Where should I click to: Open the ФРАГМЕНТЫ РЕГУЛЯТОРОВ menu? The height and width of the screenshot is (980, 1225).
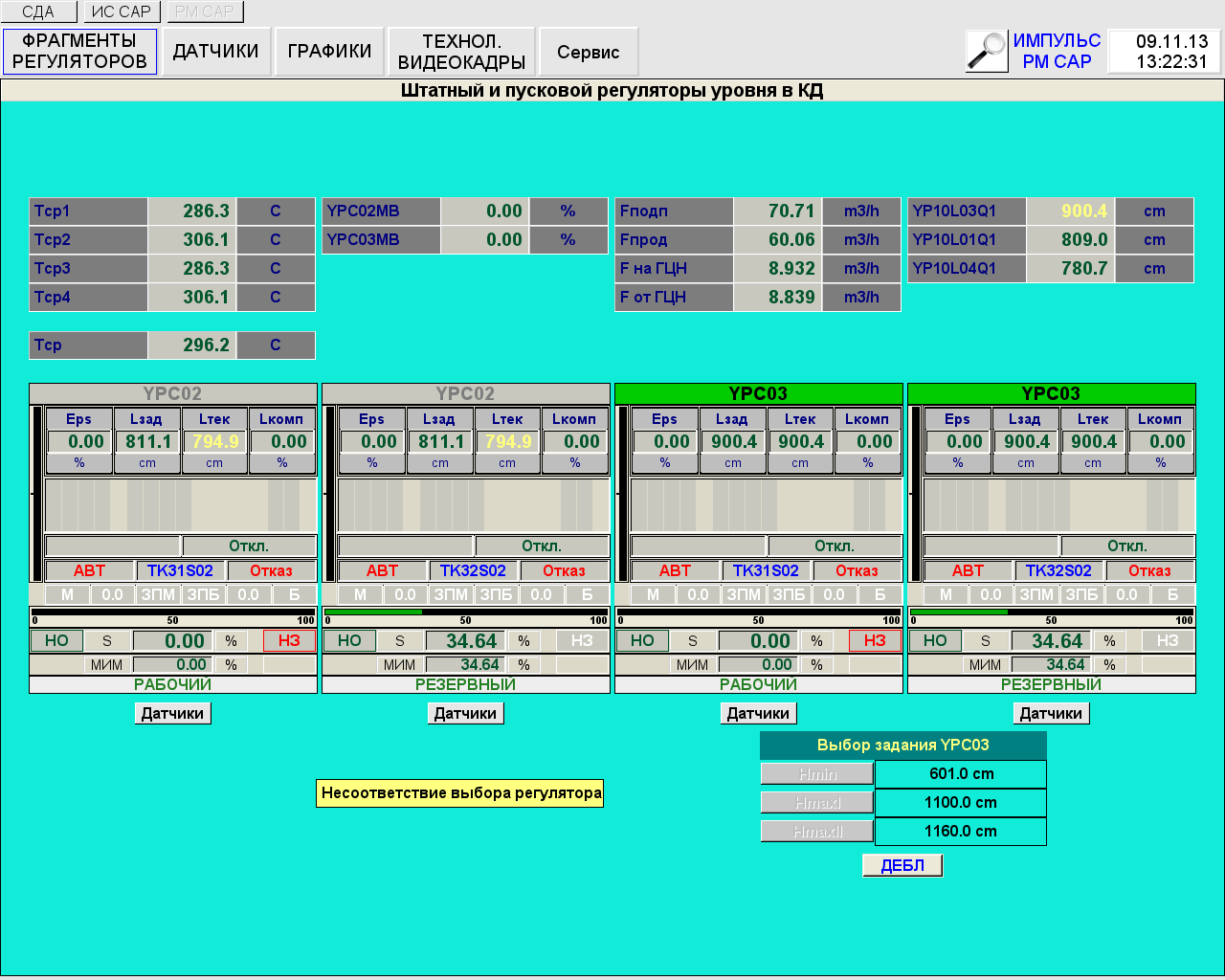point(79,52)
